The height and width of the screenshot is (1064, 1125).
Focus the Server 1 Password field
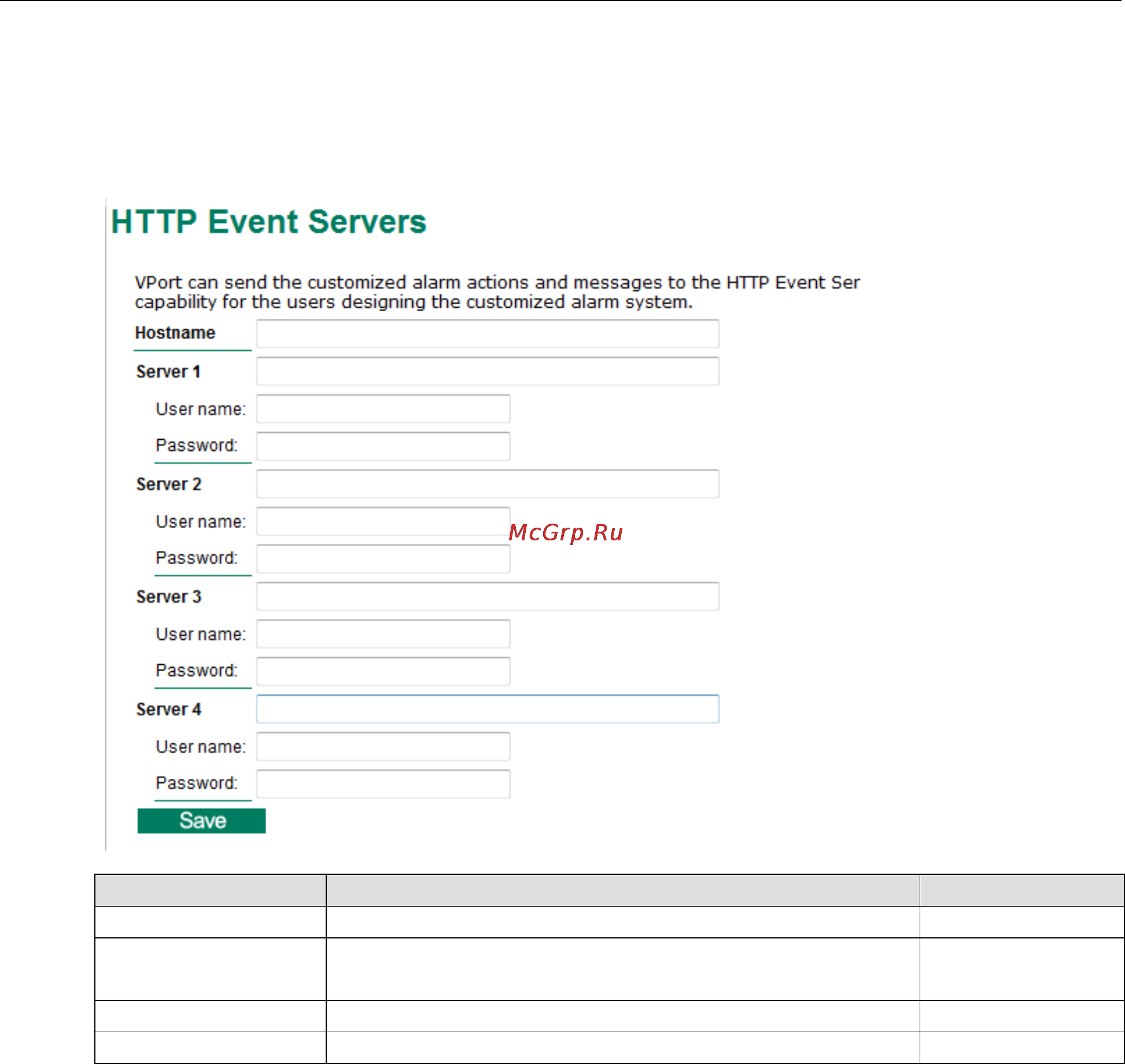click(x=383, y=446)
